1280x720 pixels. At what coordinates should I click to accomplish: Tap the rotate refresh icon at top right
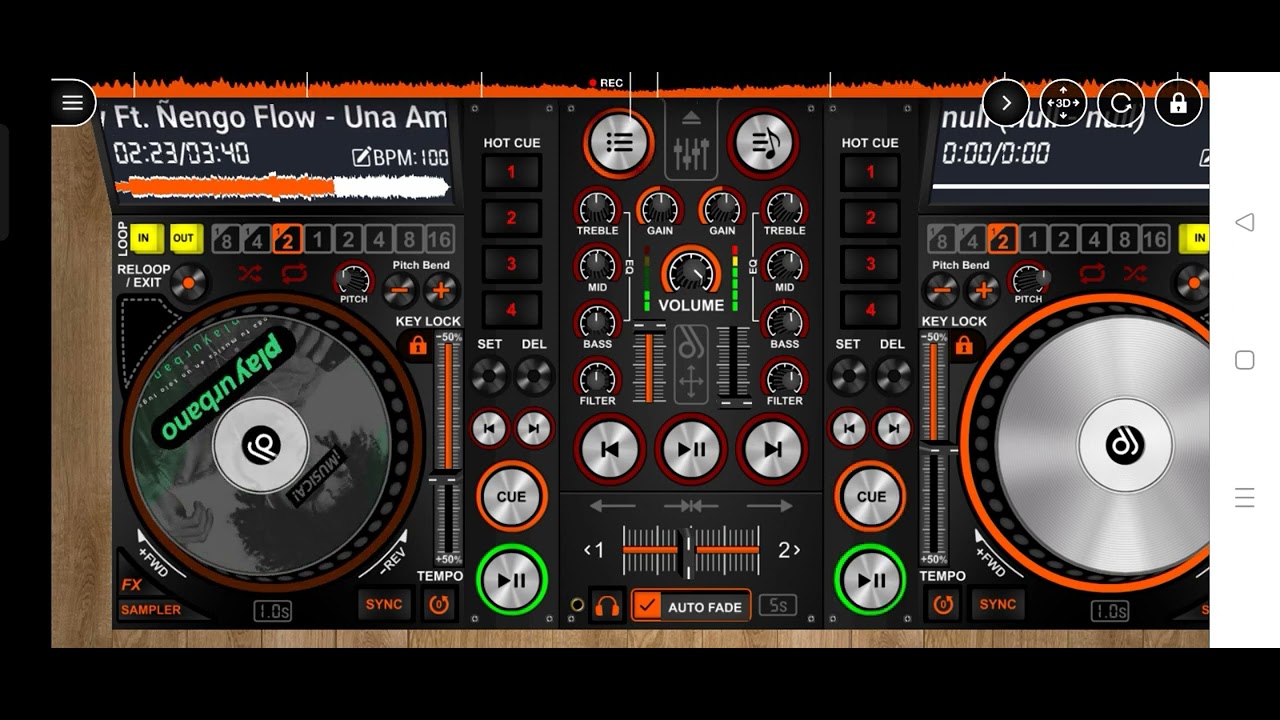tap(1121, 102)
